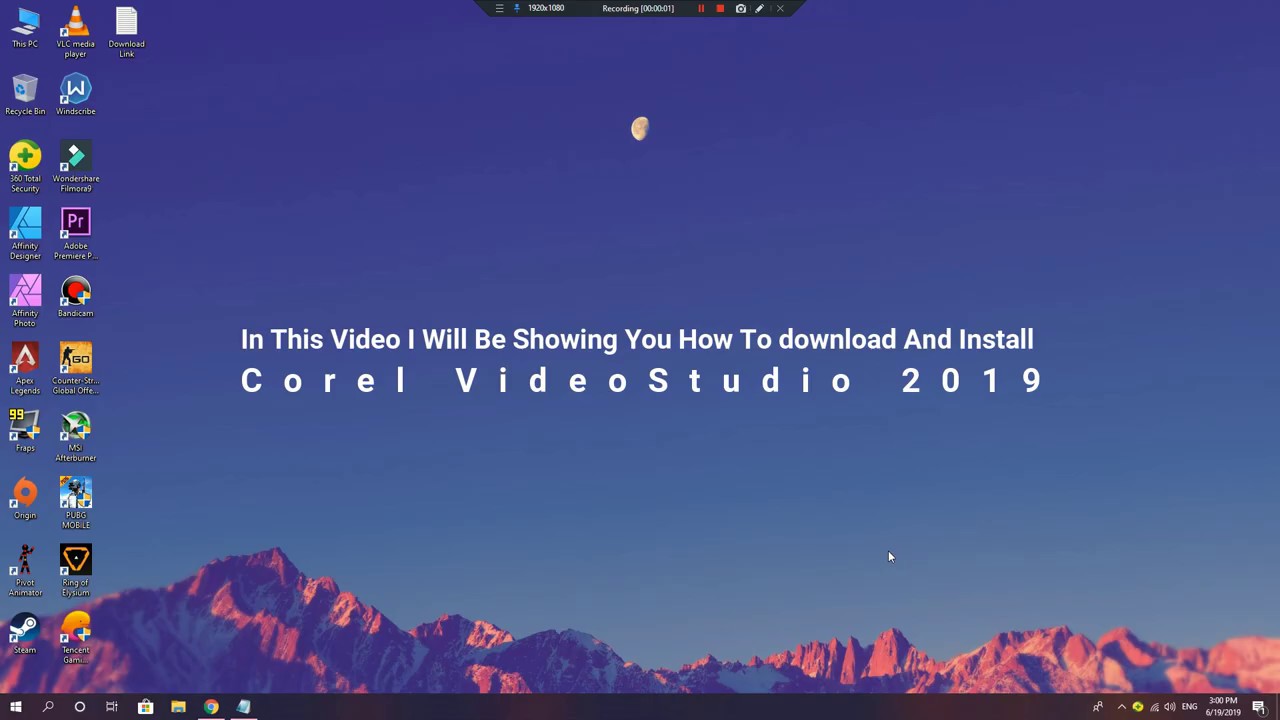Open the recorder drawing pencil tool

[x=760, y=8]
